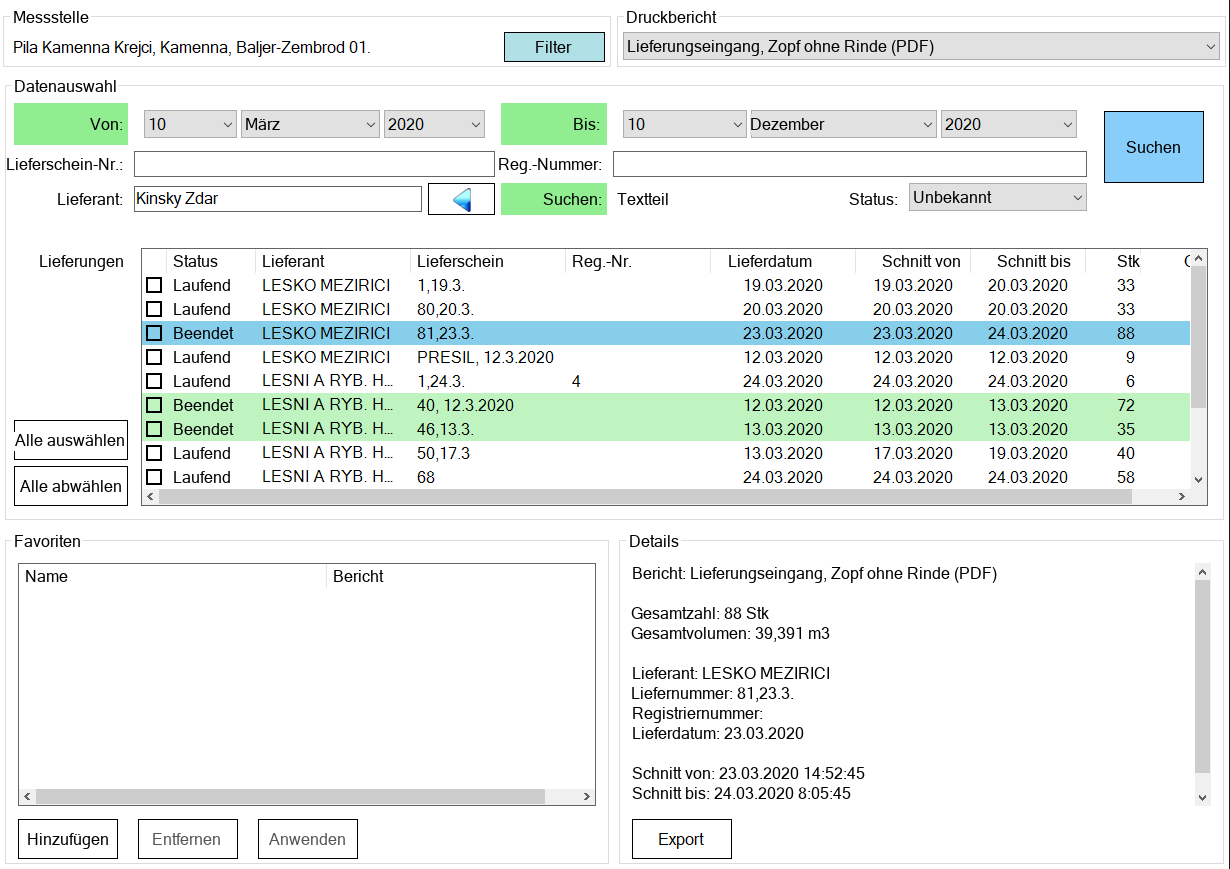The width and height of the screenshot is (1230, 869).
Task: Click the Lieferschein-Nr. input field
Action: tap(312, 164)
